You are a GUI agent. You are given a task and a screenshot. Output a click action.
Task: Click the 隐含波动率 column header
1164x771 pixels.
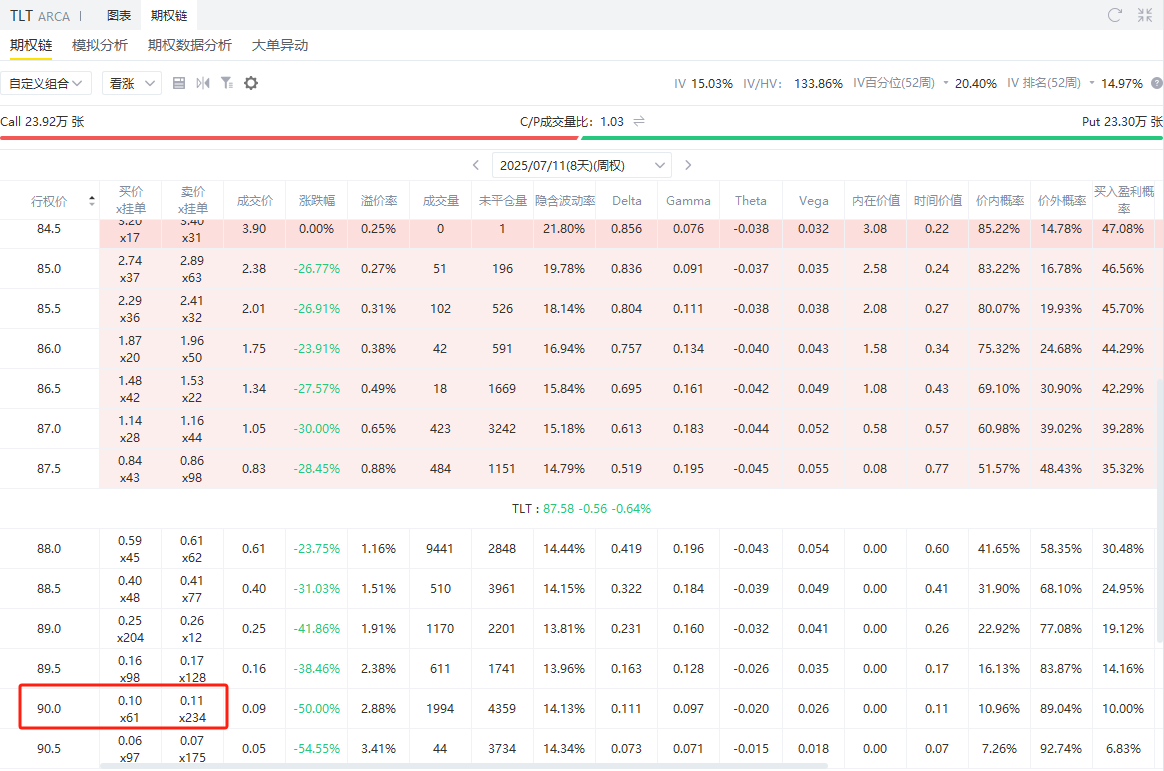565,200
